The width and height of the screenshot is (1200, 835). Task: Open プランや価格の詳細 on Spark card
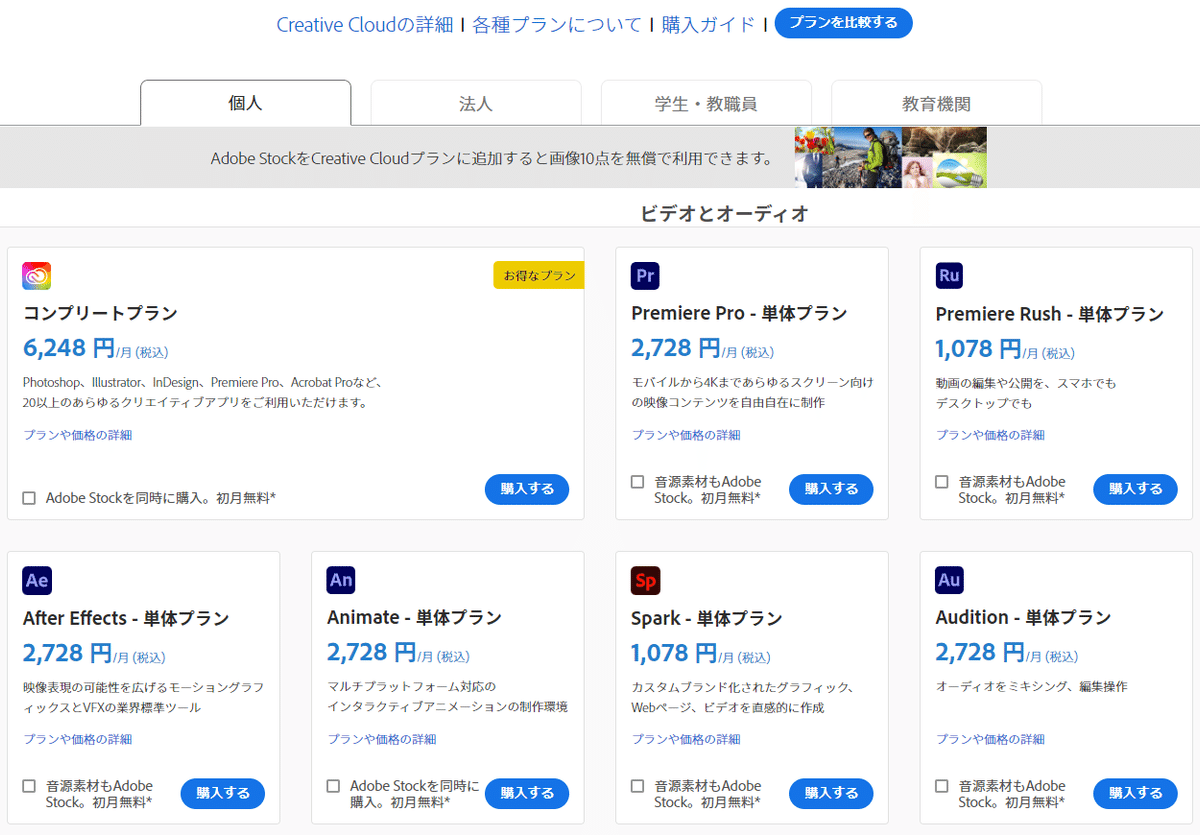686,739
